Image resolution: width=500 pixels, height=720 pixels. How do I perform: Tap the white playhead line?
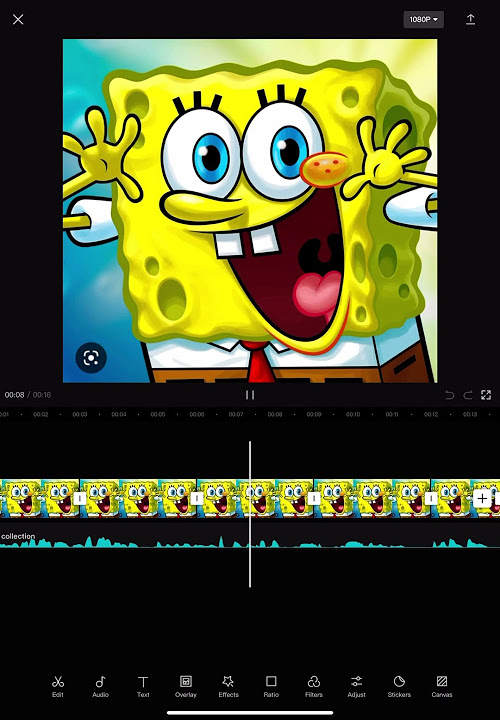(x=250, y=514)
